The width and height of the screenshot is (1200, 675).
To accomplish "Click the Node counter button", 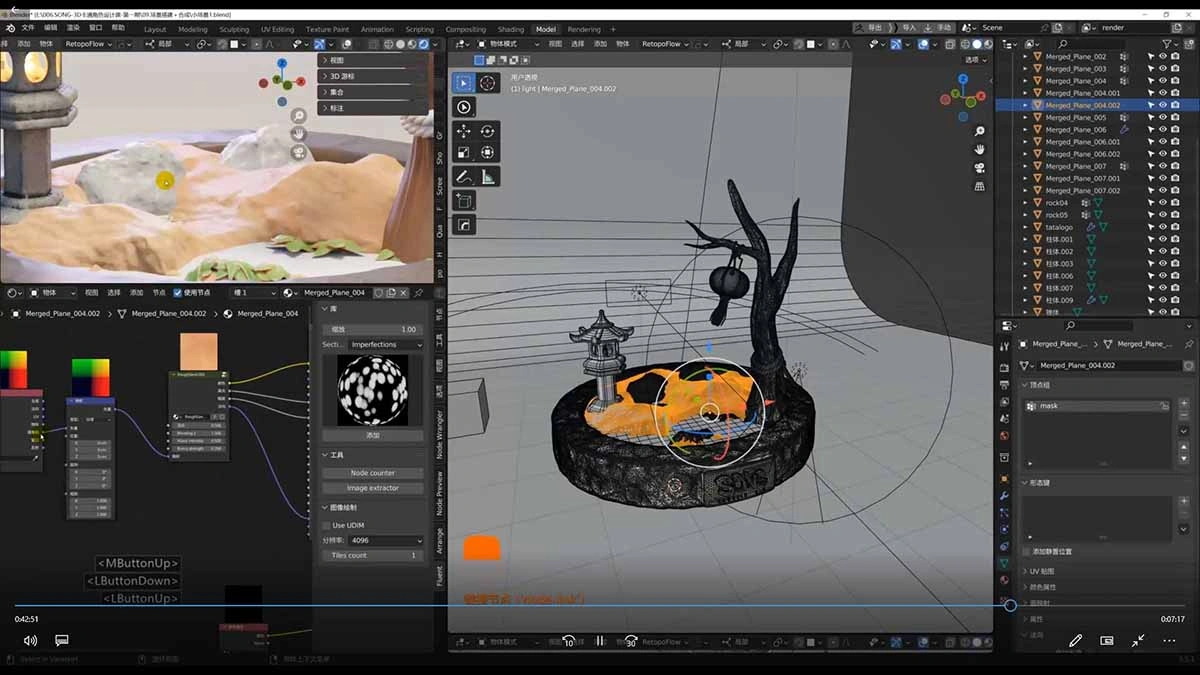I will [x=371, y=472].
